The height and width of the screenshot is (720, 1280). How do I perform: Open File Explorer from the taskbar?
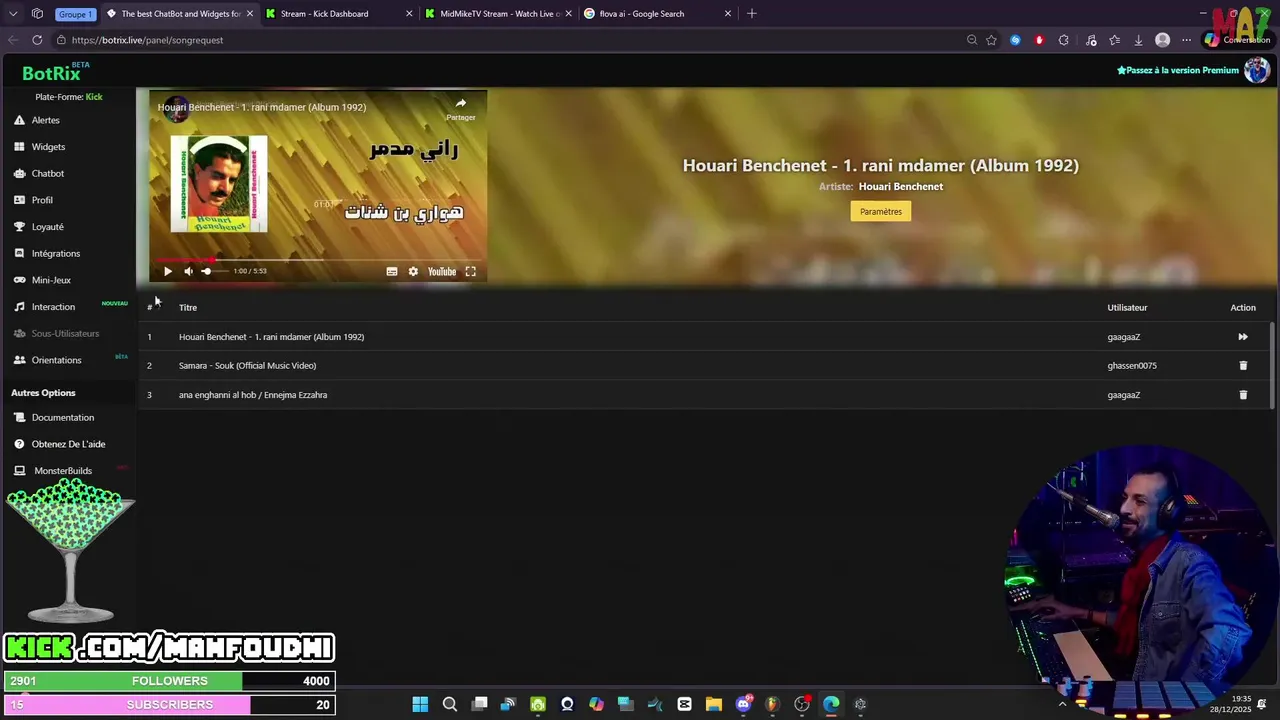[x=713, y=704]
